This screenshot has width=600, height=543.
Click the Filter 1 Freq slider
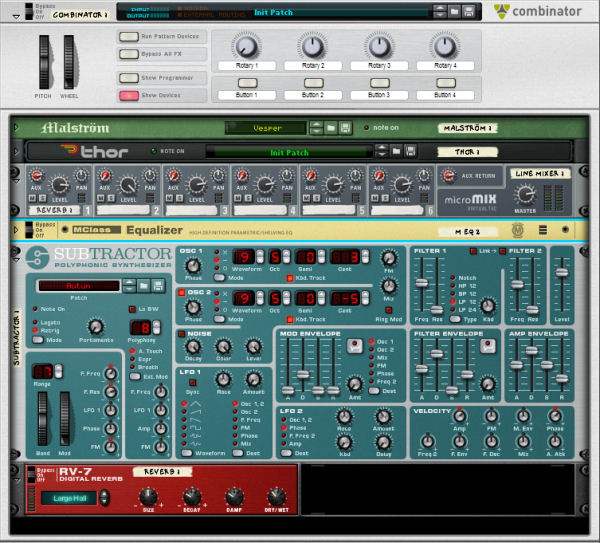click(x=421, y=283)
